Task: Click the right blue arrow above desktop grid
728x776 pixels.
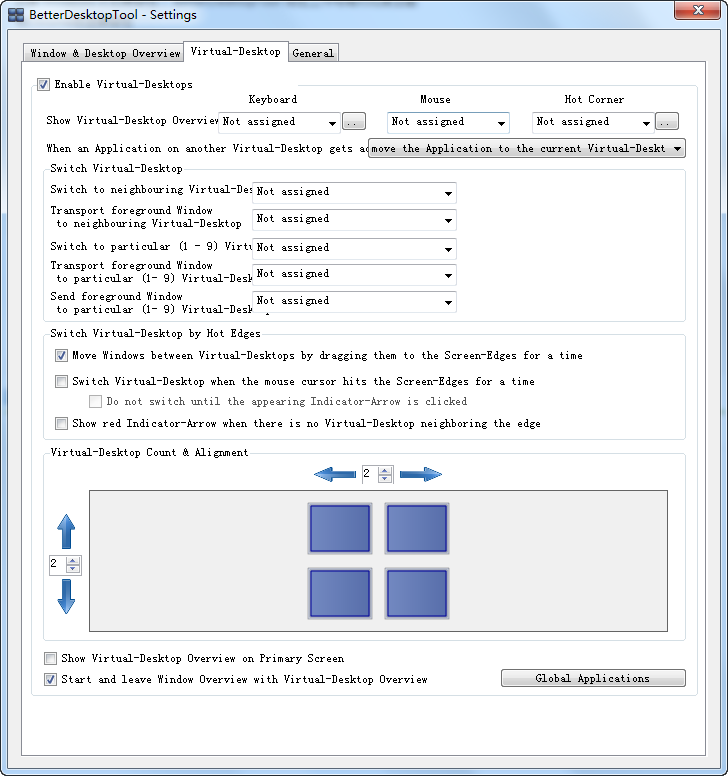Action: (421, 475)
